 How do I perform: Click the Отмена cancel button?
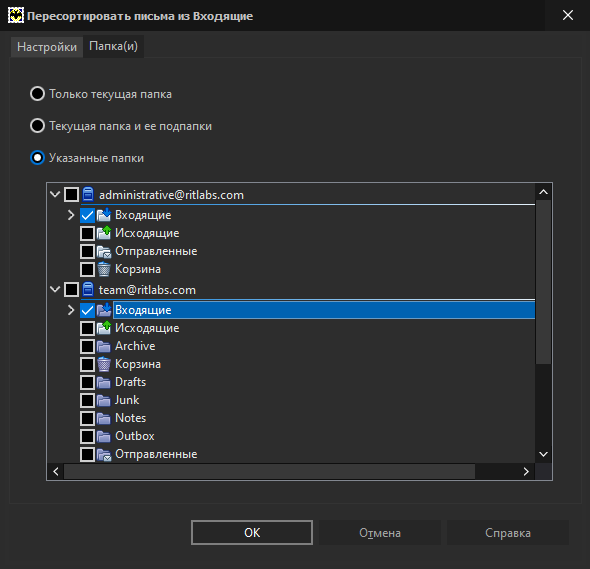click(380, 532)
